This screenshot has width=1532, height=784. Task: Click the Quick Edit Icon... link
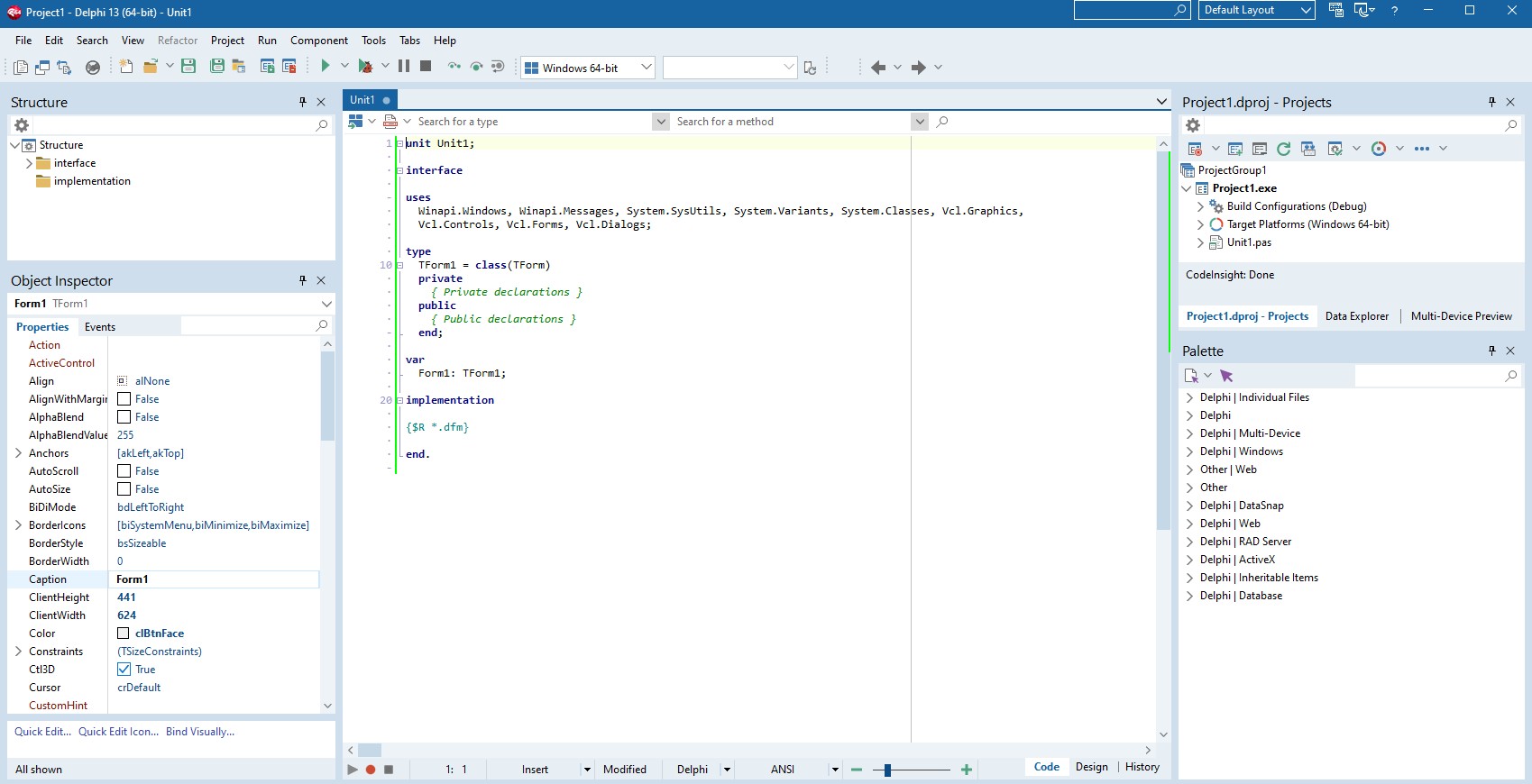coord(118,732)
